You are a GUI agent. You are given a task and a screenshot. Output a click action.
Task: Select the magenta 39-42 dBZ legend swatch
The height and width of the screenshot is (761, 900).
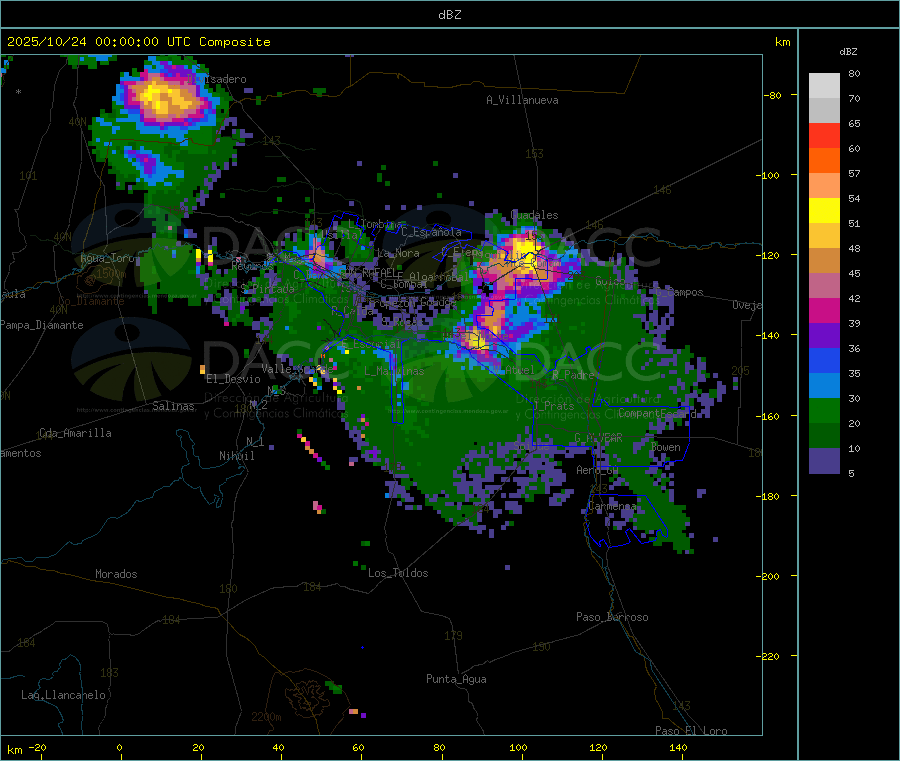(824, 310)
